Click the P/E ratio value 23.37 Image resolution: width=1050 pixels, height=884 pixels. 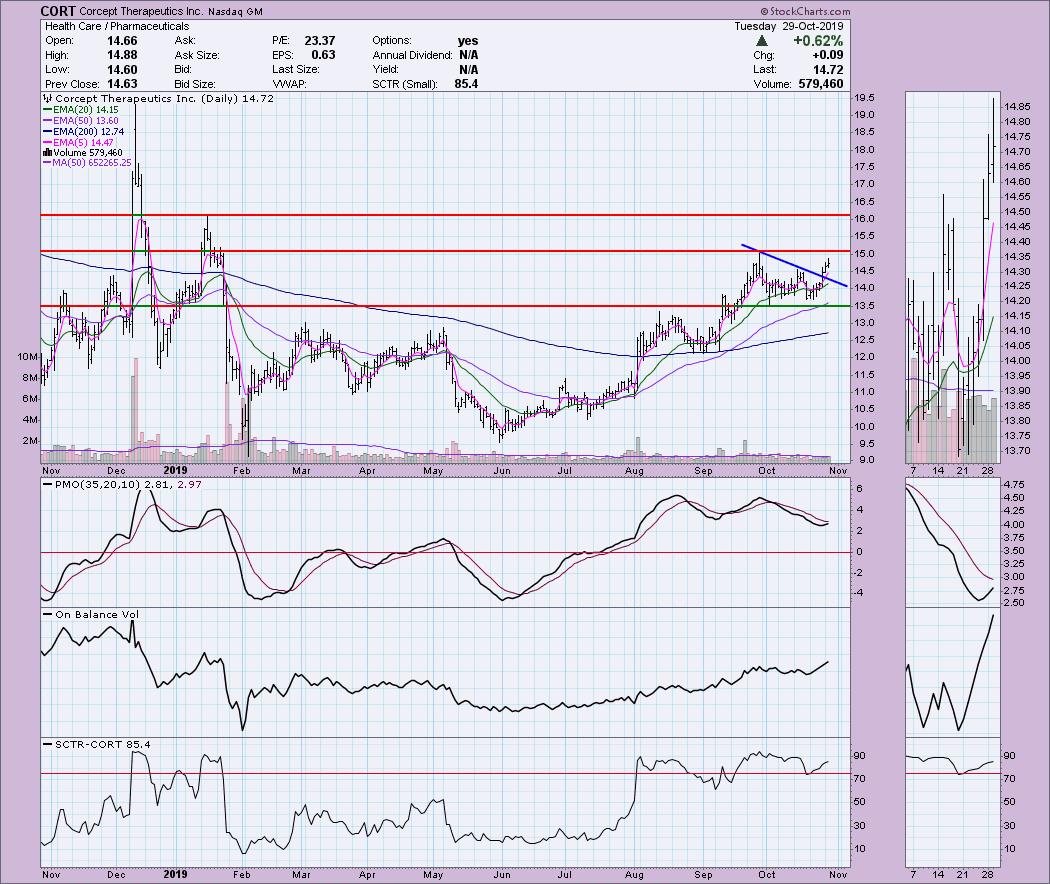click(319, 41)
